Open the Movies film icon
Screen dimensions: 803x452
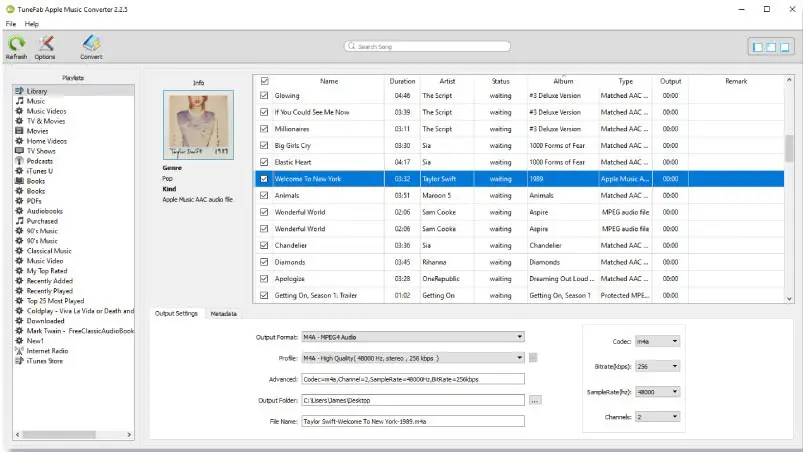point(19,131)
